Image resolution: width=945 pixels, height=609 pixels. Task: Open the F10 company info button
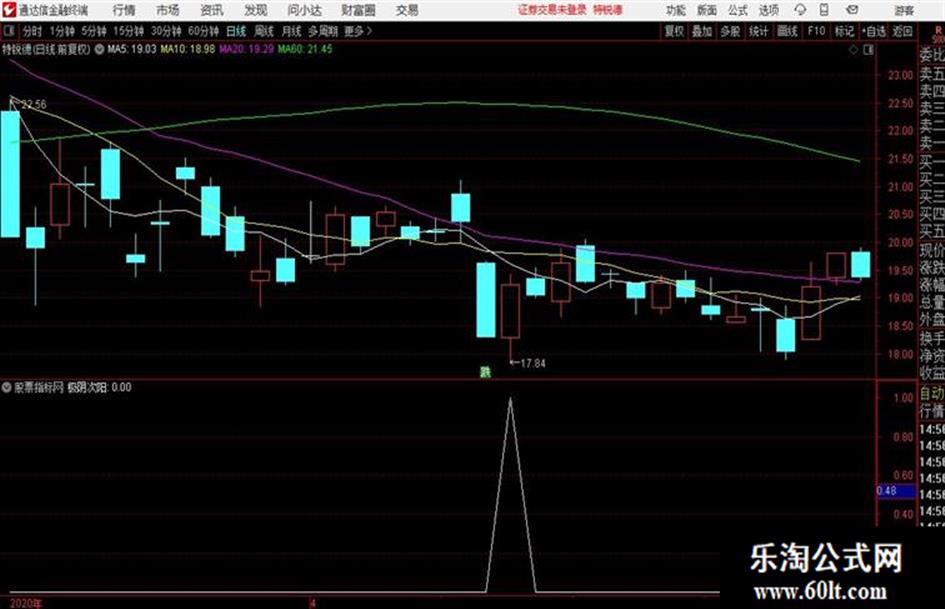coord(816,31)
